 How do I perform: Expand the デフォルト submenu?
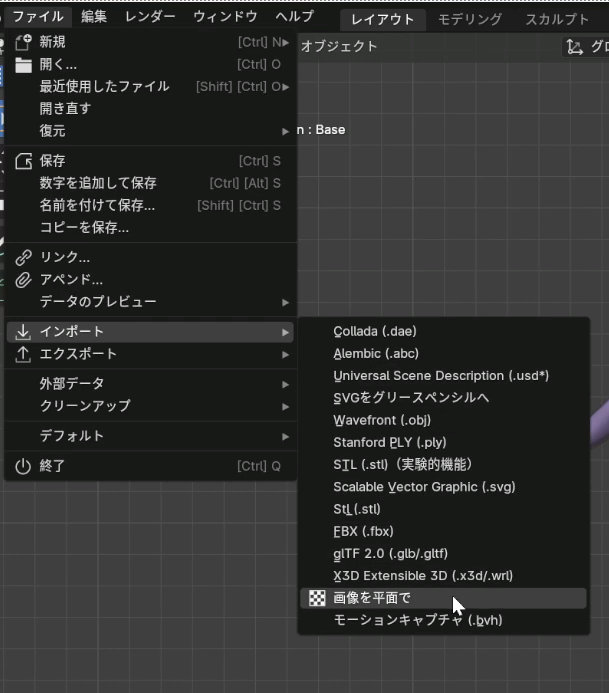[x=150, y=436]
